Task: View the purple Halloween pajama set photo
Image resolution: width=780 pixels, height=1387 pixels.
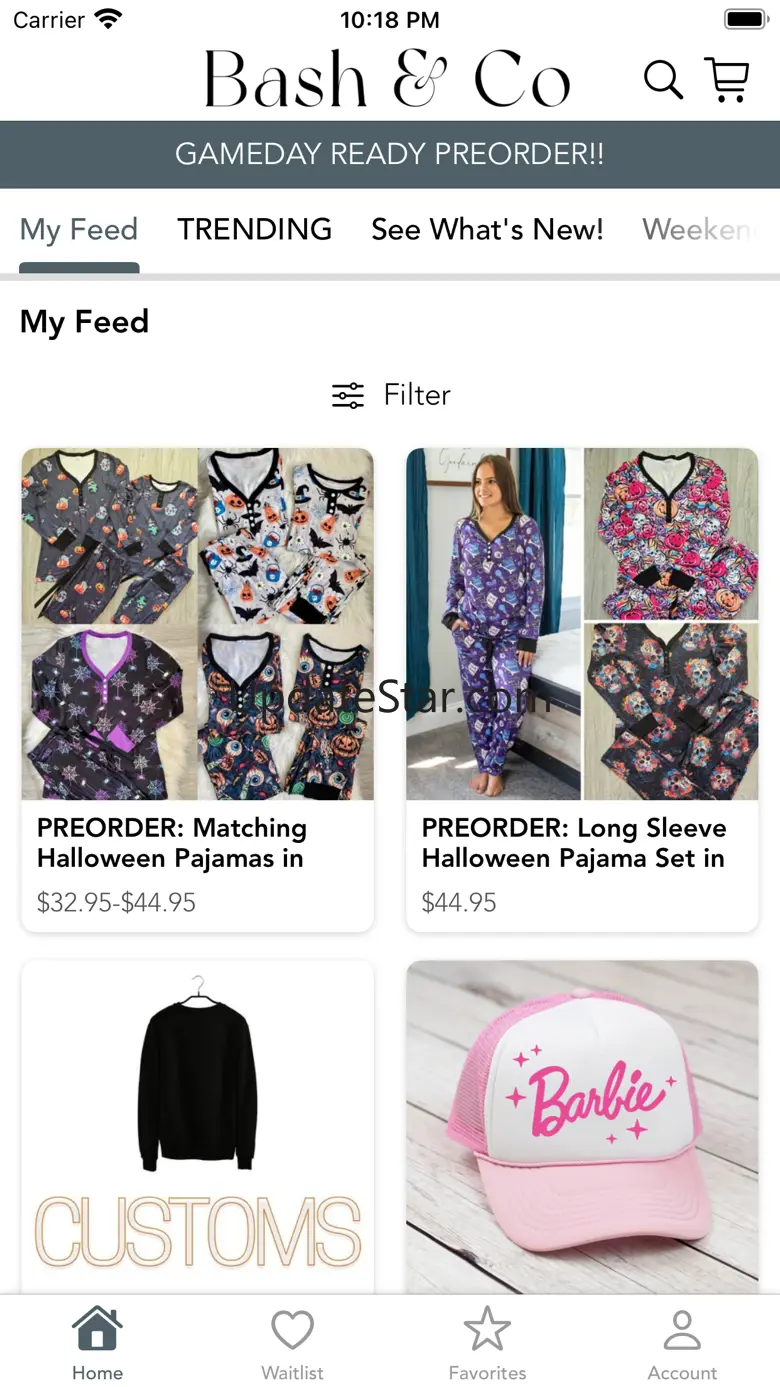Action: [x=494, y=624]
